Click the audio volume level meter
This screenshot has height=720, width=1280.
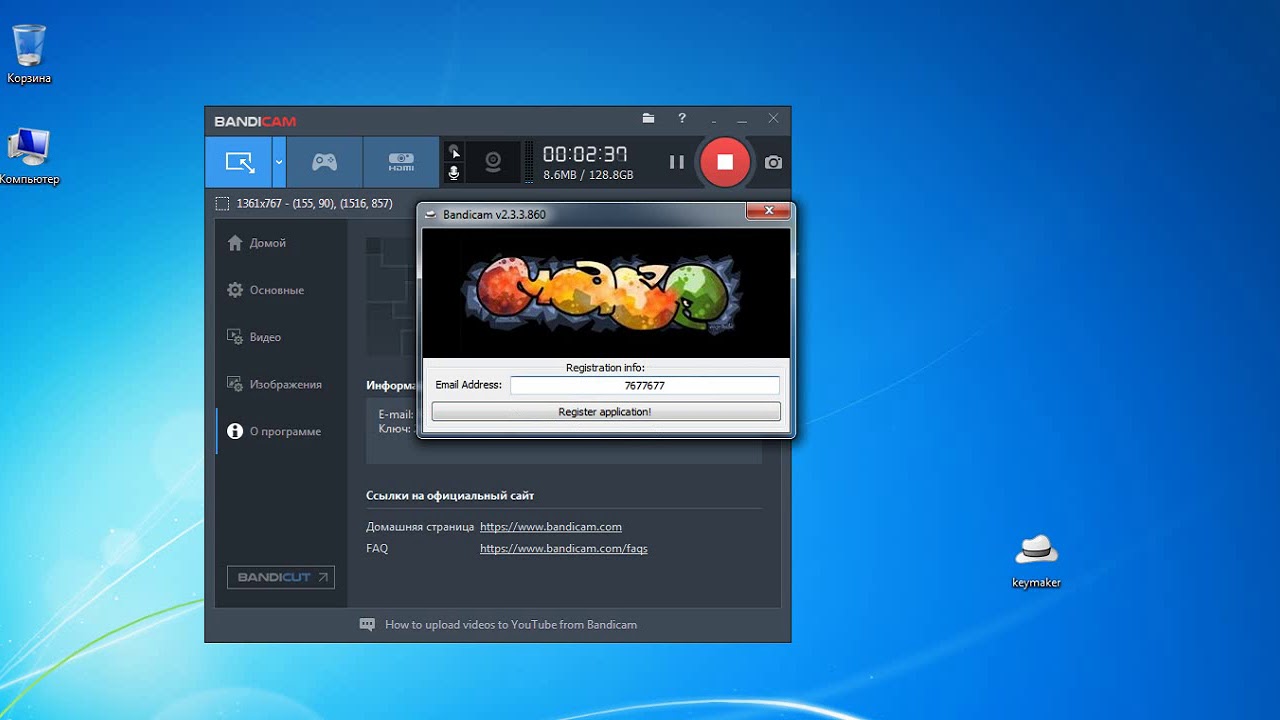coord(529,162)
